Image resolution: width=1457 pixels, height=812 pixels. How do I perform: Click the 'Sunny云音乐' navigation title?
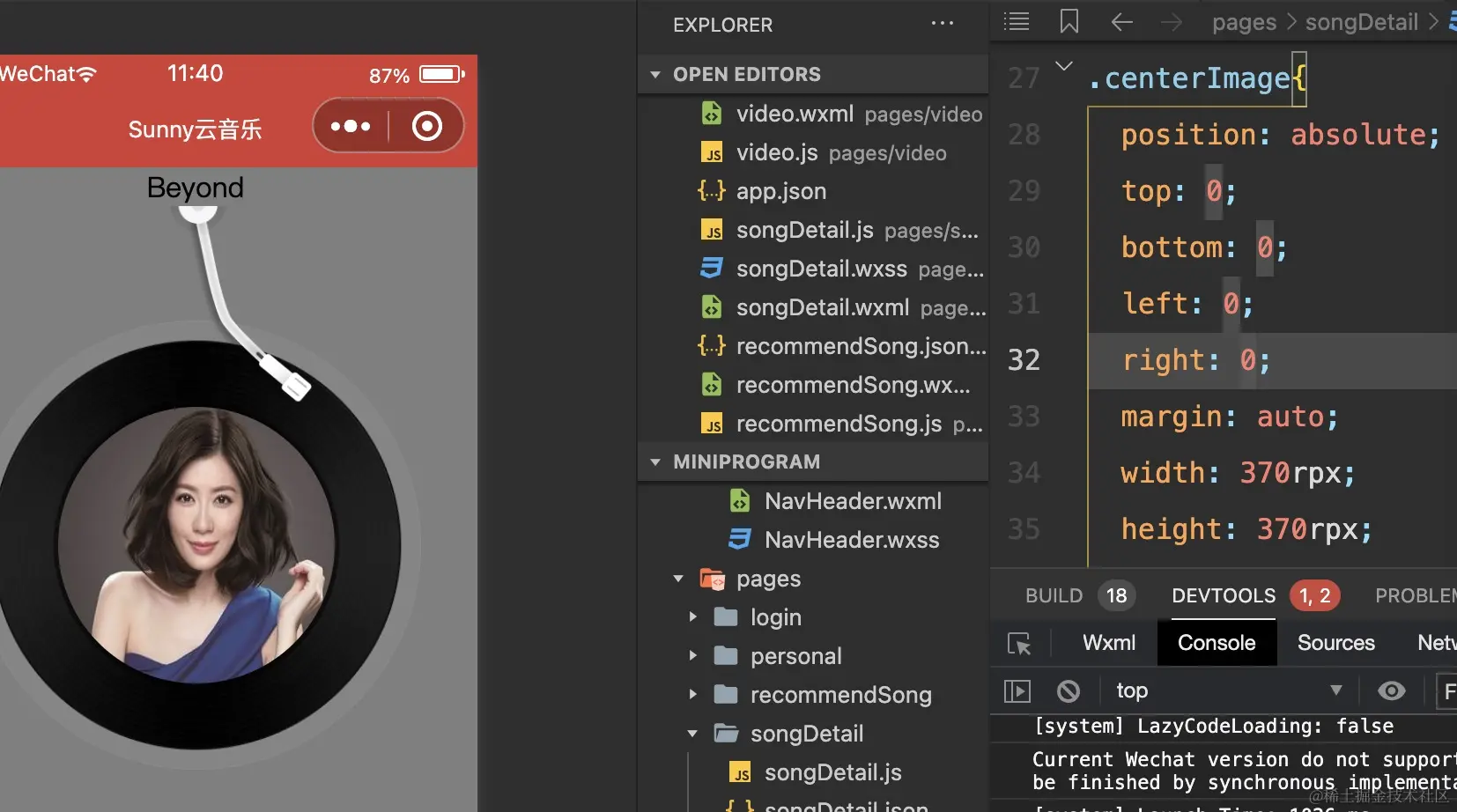coord(196,129)
